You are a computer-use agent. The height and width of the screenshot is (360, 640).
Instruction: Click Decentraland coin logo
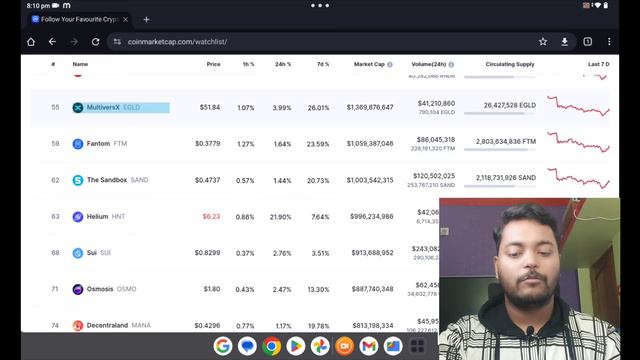coord(78,325)
